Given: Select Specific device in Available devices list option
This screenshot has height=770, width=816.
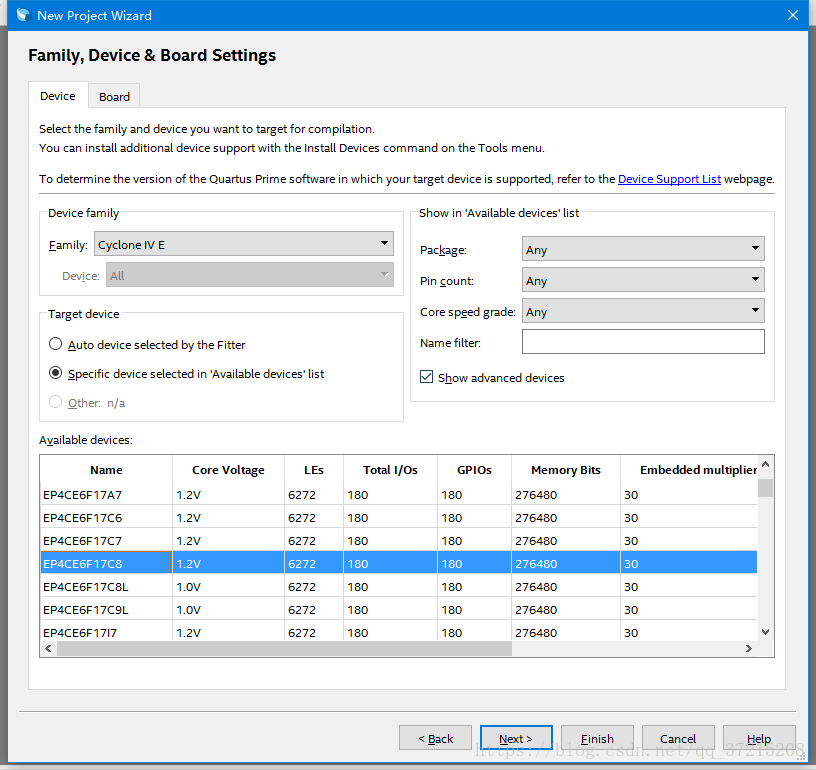Looking at the screenshot, I should (55, 373).
